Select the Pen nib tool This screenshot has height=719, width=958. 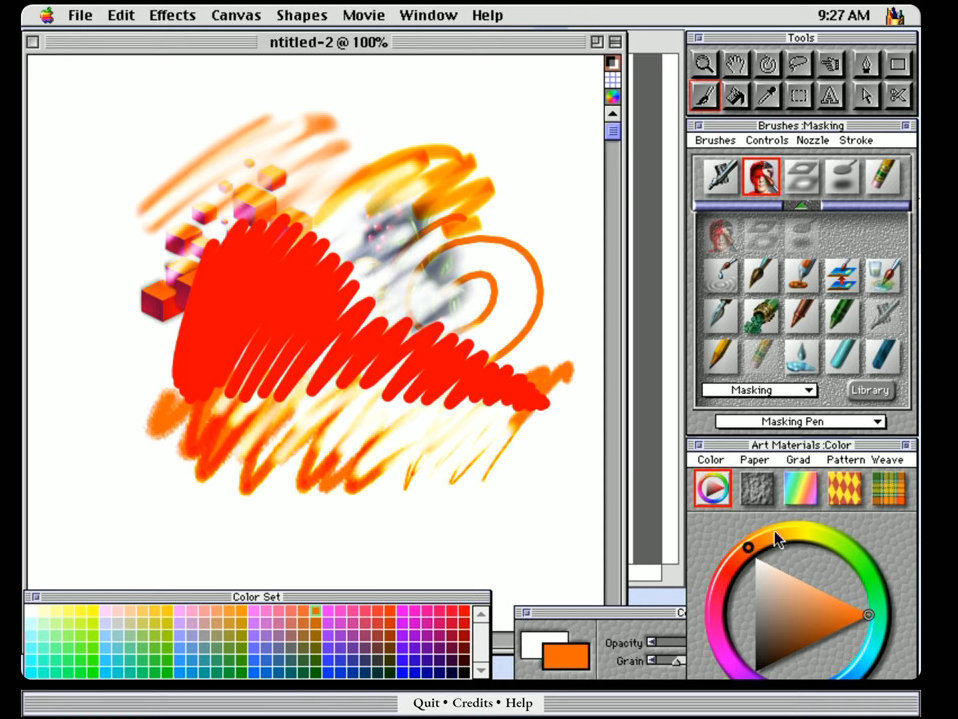point(866,64)
